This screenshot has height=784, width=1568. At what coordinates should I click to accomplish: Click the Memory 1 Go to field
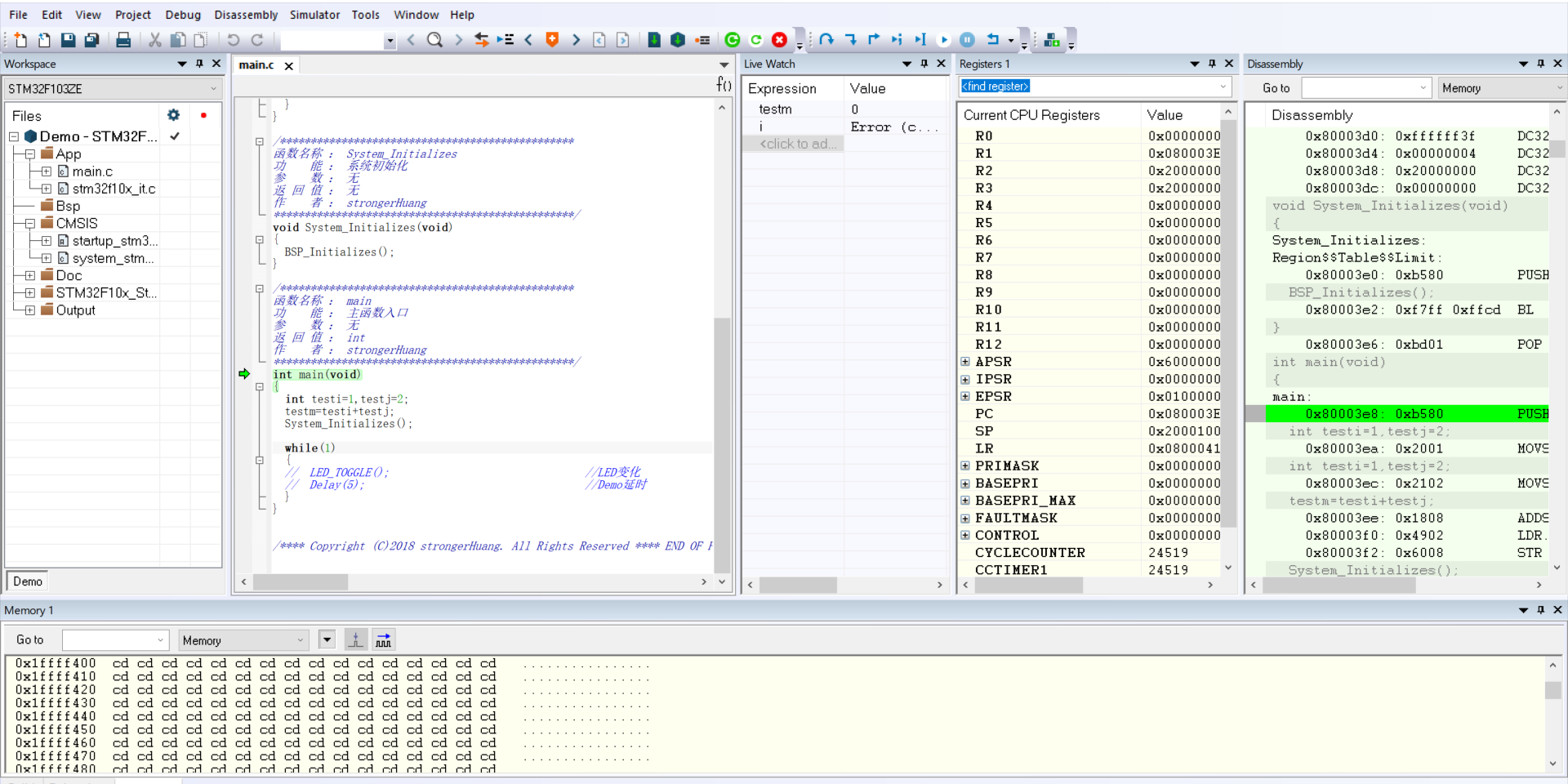point(116,640)
